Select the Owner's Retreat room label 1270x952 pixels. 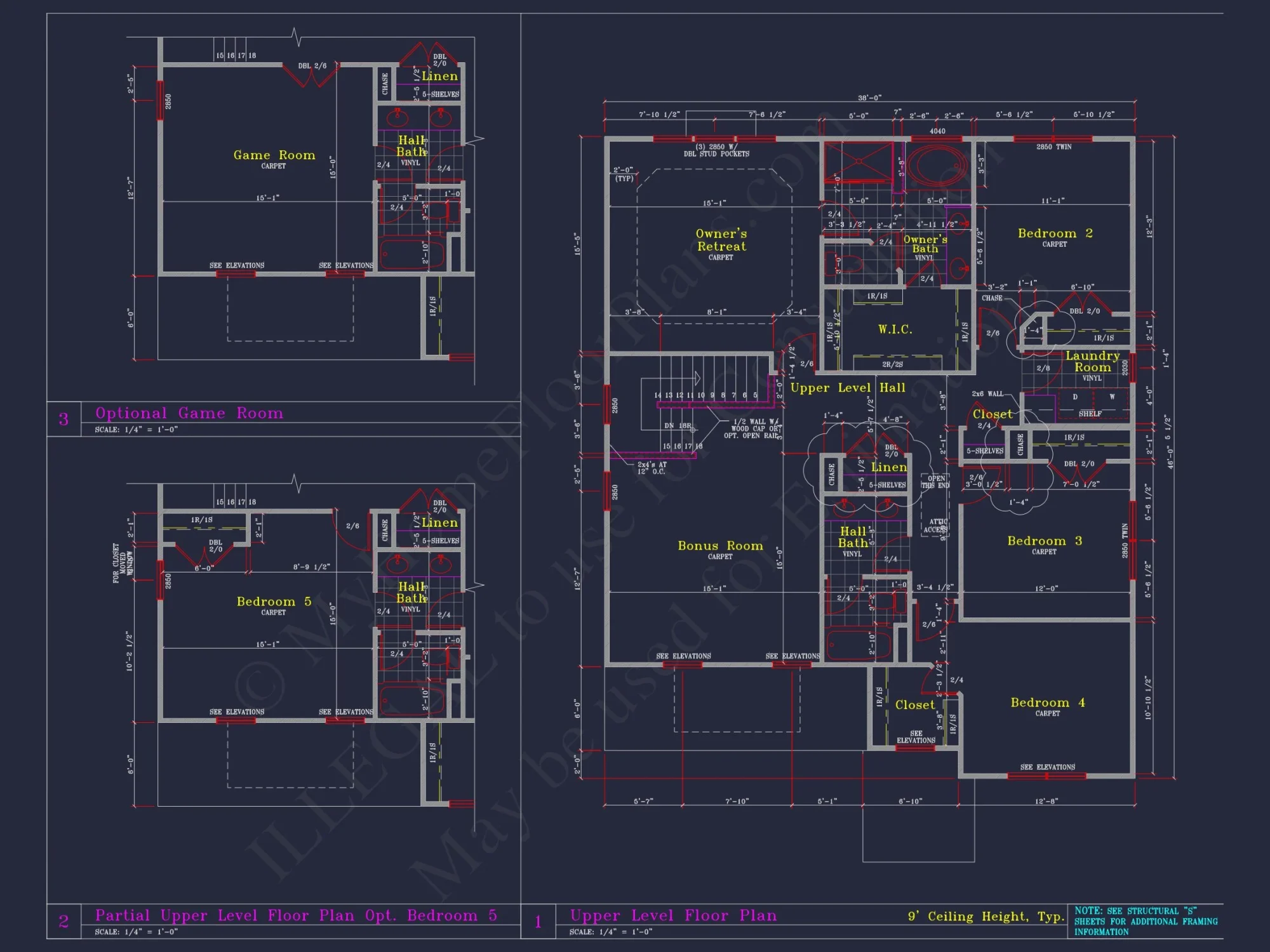click(x=721, y=239)
